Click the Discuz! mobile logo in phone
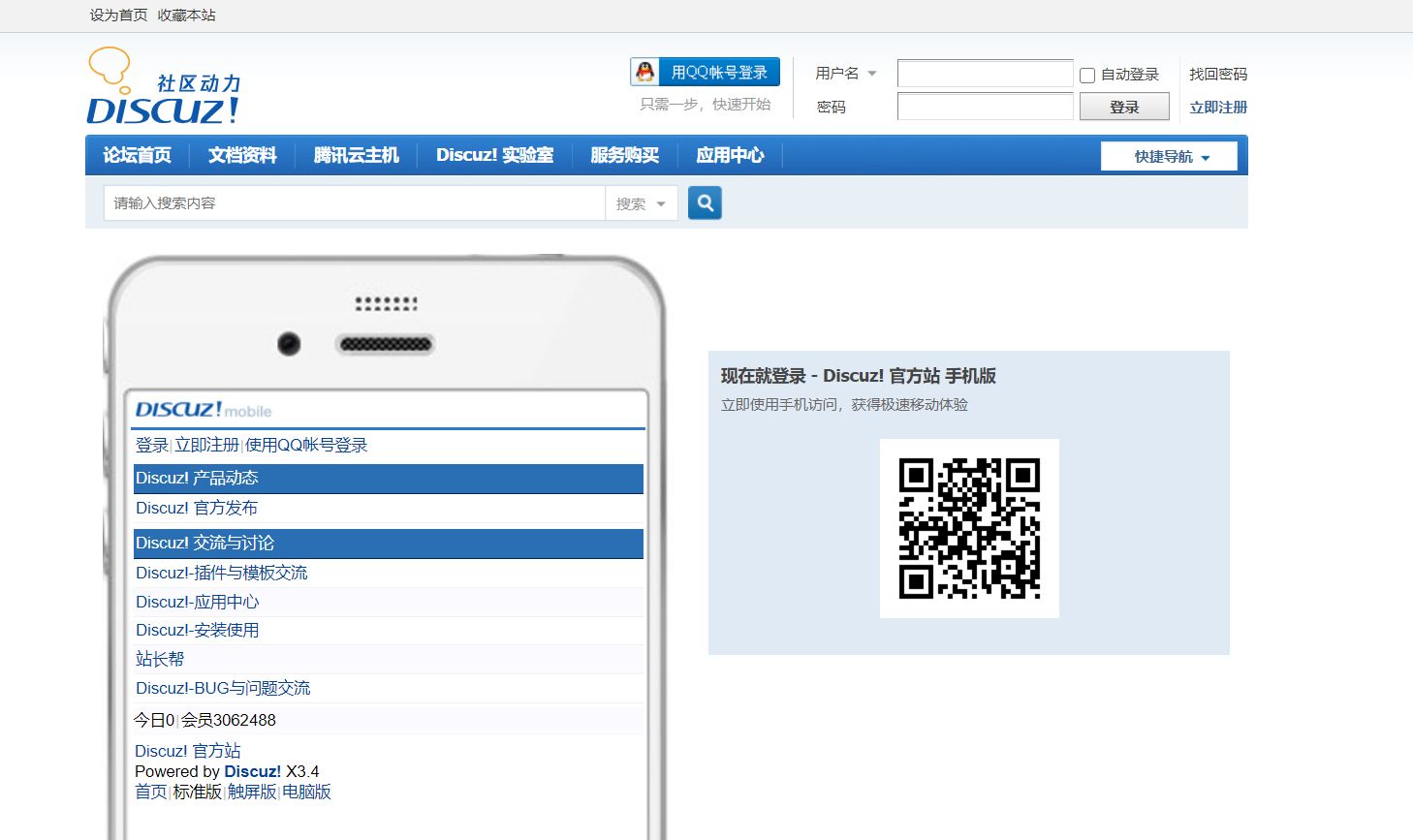Viewport: 1413px width, 840px height. (204, 410)
